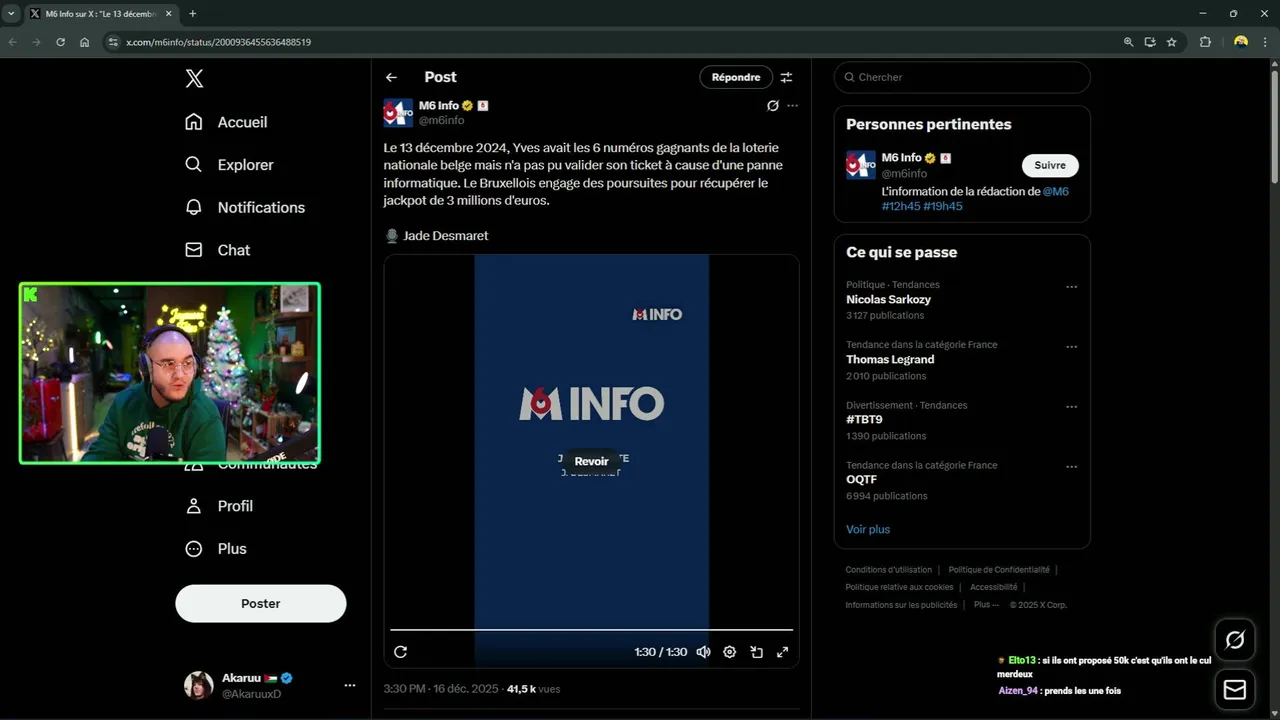The image size is (1280, 720).
Task: Open the browser zoom icon
Action: (x=1128, y=42)
